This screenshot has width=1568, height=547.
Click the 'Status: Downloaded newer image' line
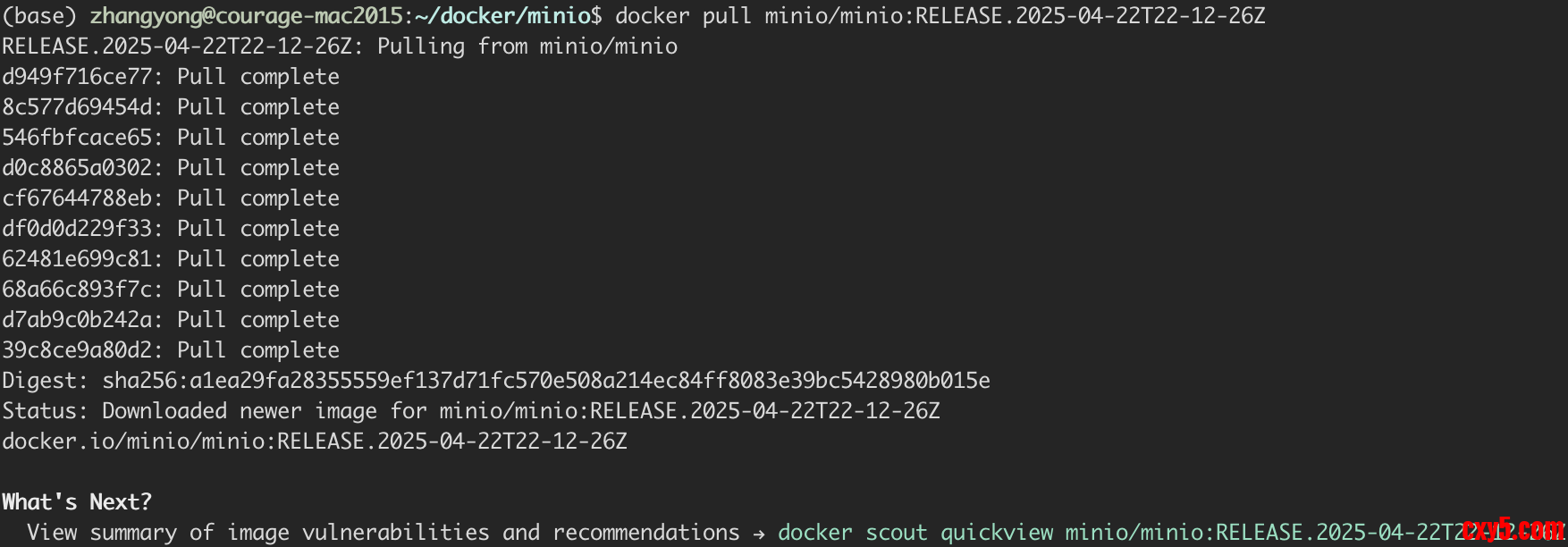tap(470, 411)
